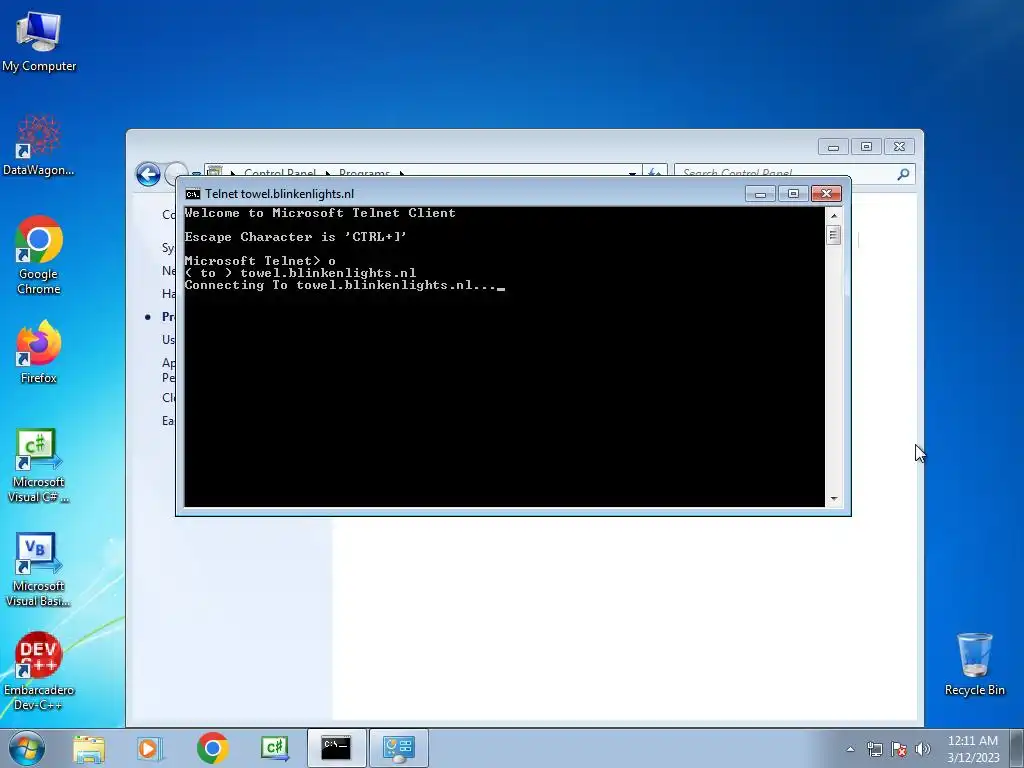Click the Control Panel refresh button
This screenshot has width=1024, height=768.
(x=655, y=172)
